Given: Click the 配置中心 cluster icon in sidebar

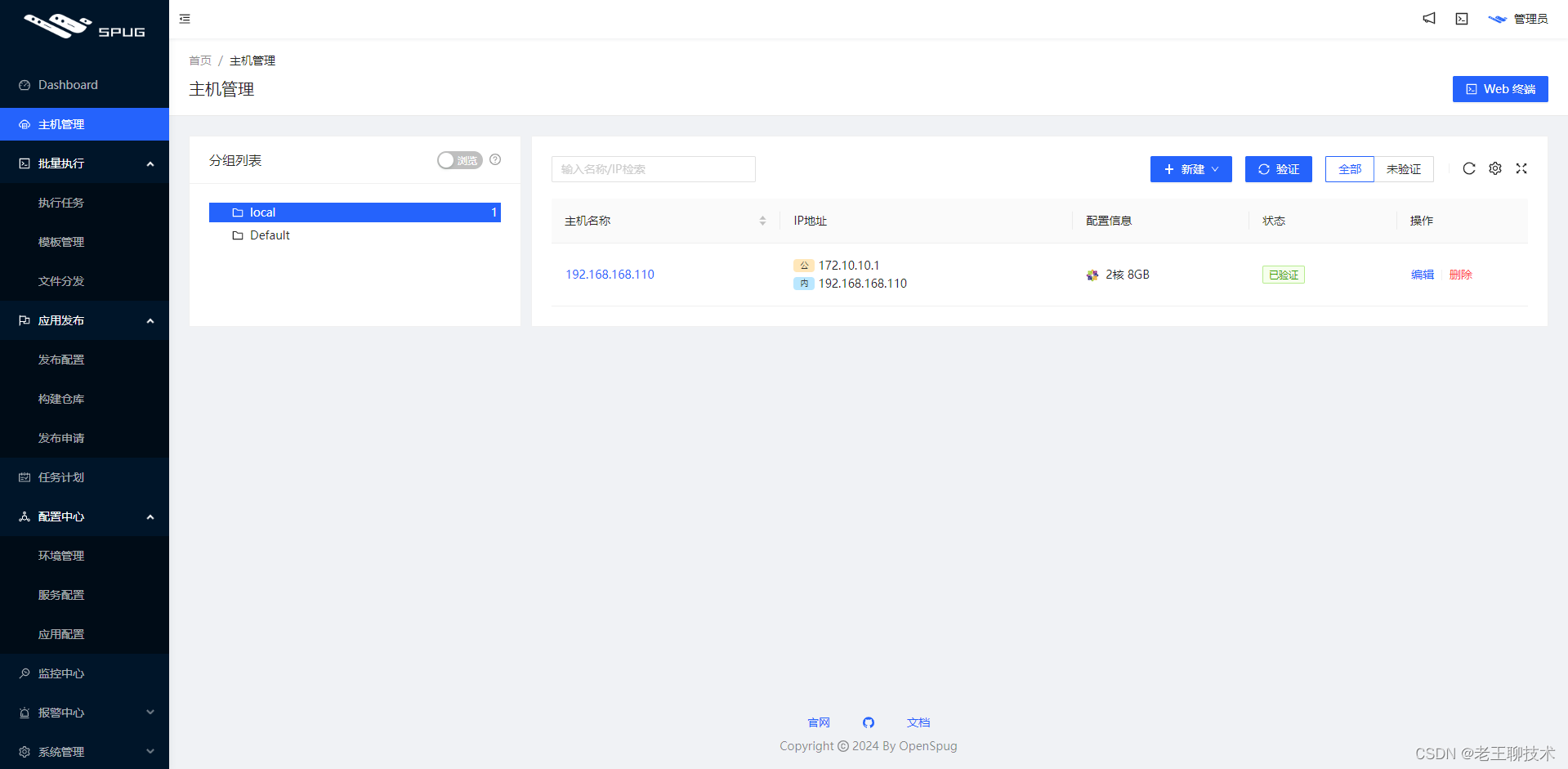Looking at the screenshot, I should coord(25,516).
